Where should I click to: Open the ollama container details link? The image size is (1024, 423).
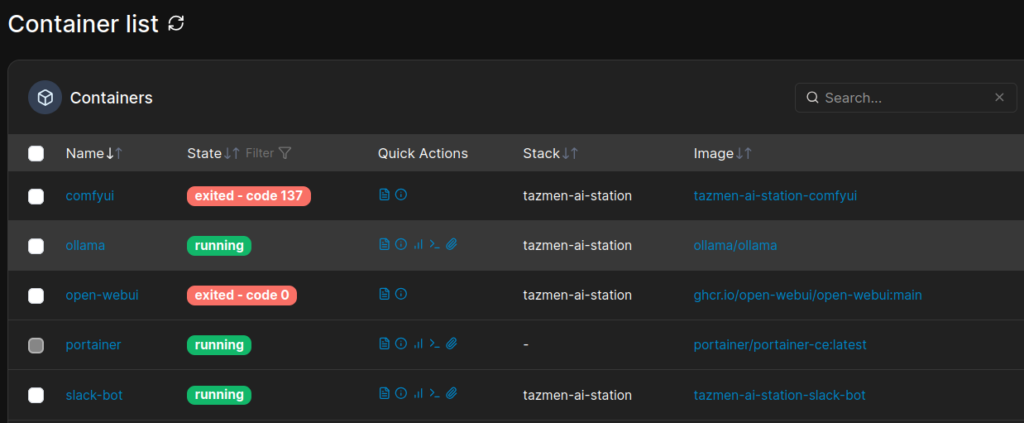point(85,245)
